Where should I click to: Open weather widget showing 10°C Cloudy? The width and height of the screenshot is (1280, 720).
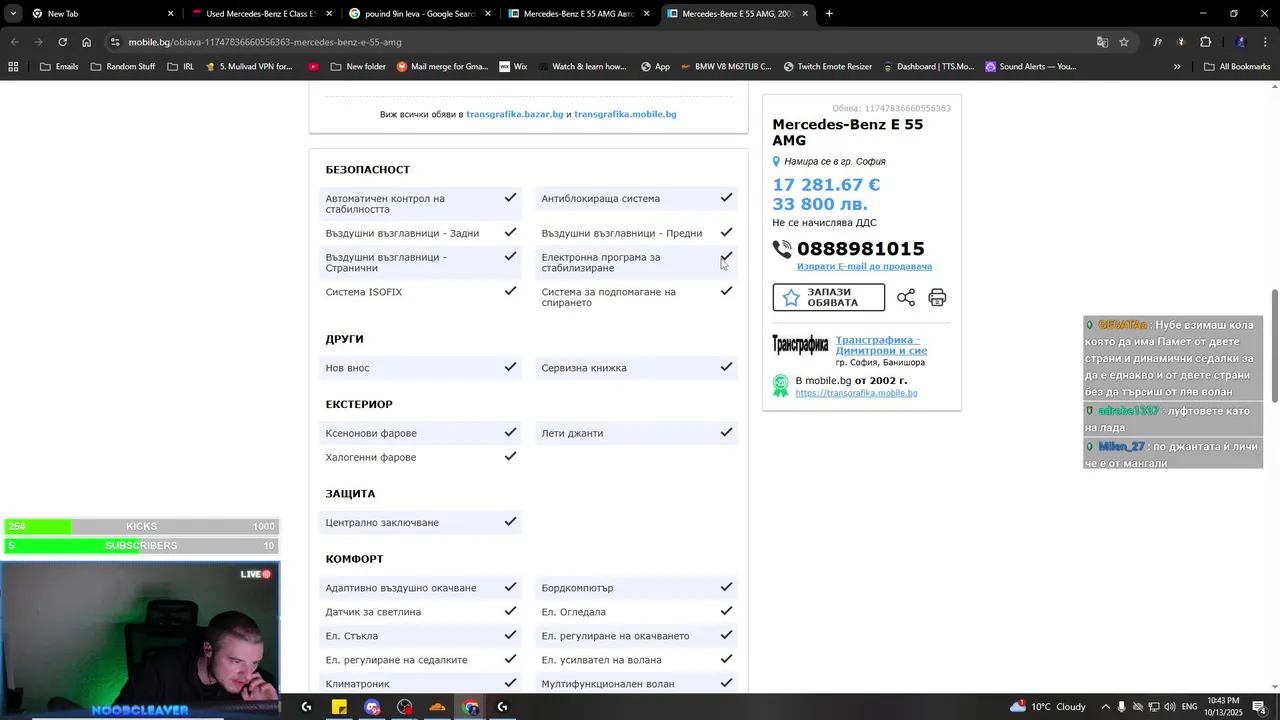click(1047, 706)
